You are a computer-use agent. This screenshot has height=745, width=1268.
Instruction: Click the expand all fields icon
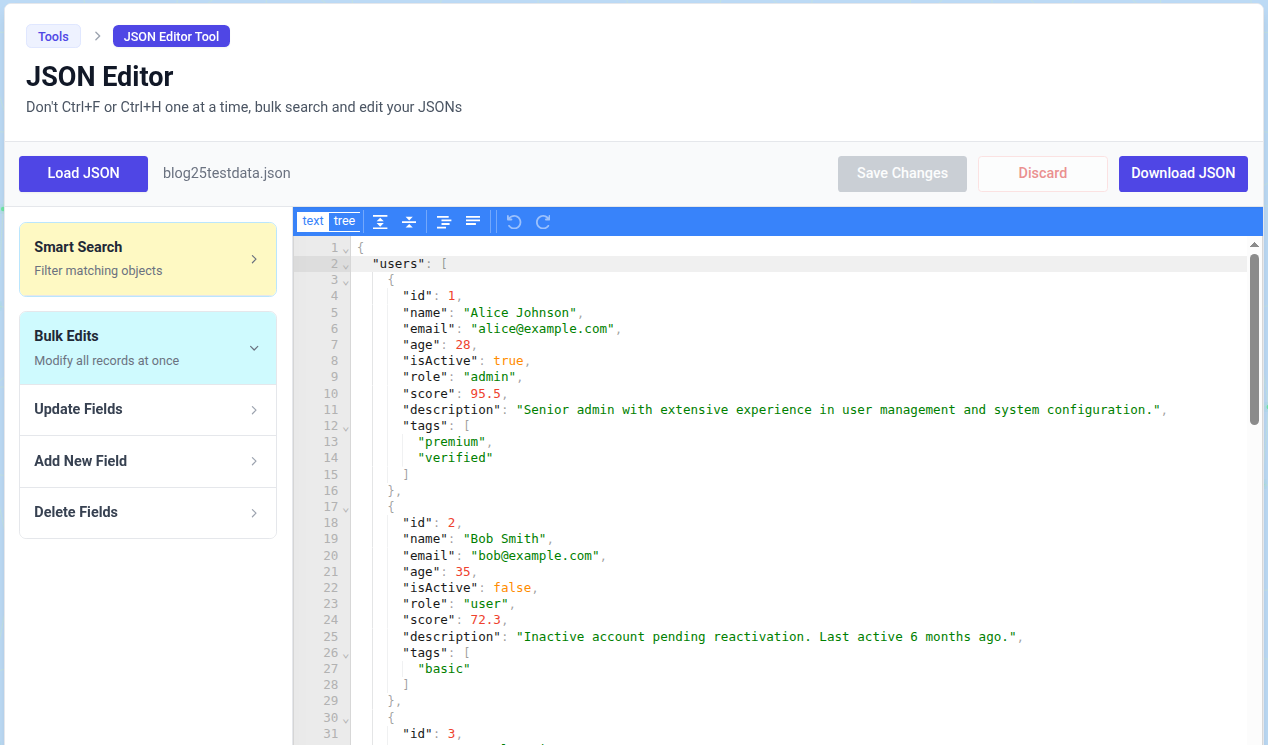pyautogui.click(x=380, y=222)
